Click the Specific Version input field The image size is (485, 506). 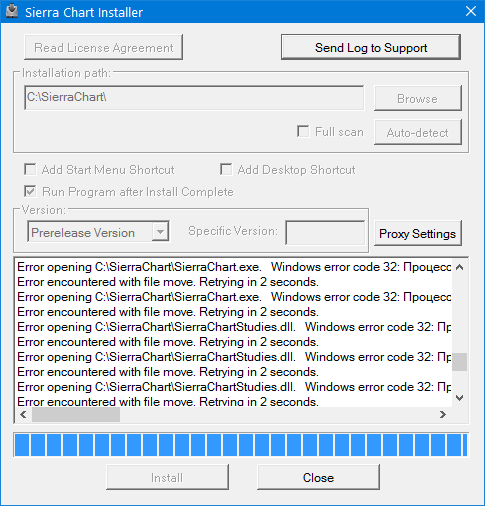tap(325, 232)
